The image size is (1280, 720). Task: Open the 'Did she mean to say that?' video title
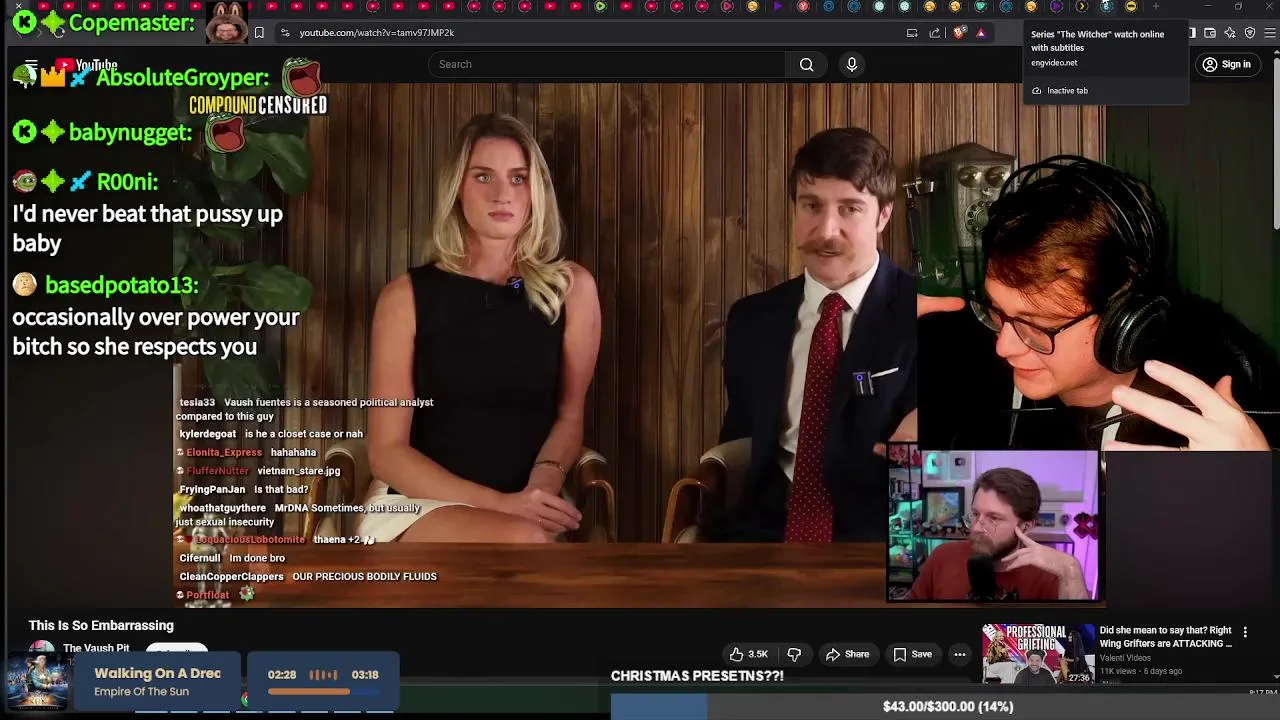click(1166, 637)
